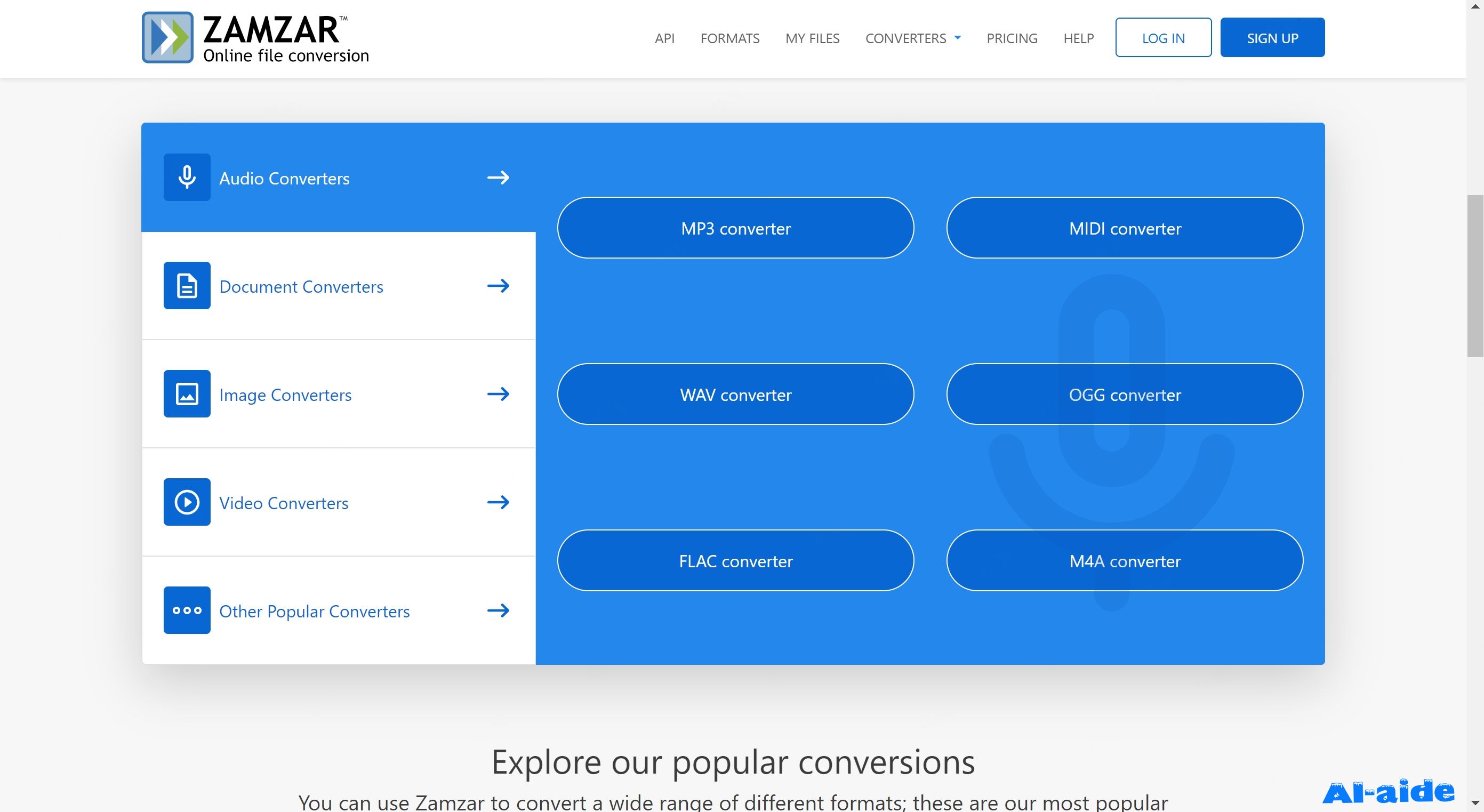Open the OGG converter

click(1125, 395)
